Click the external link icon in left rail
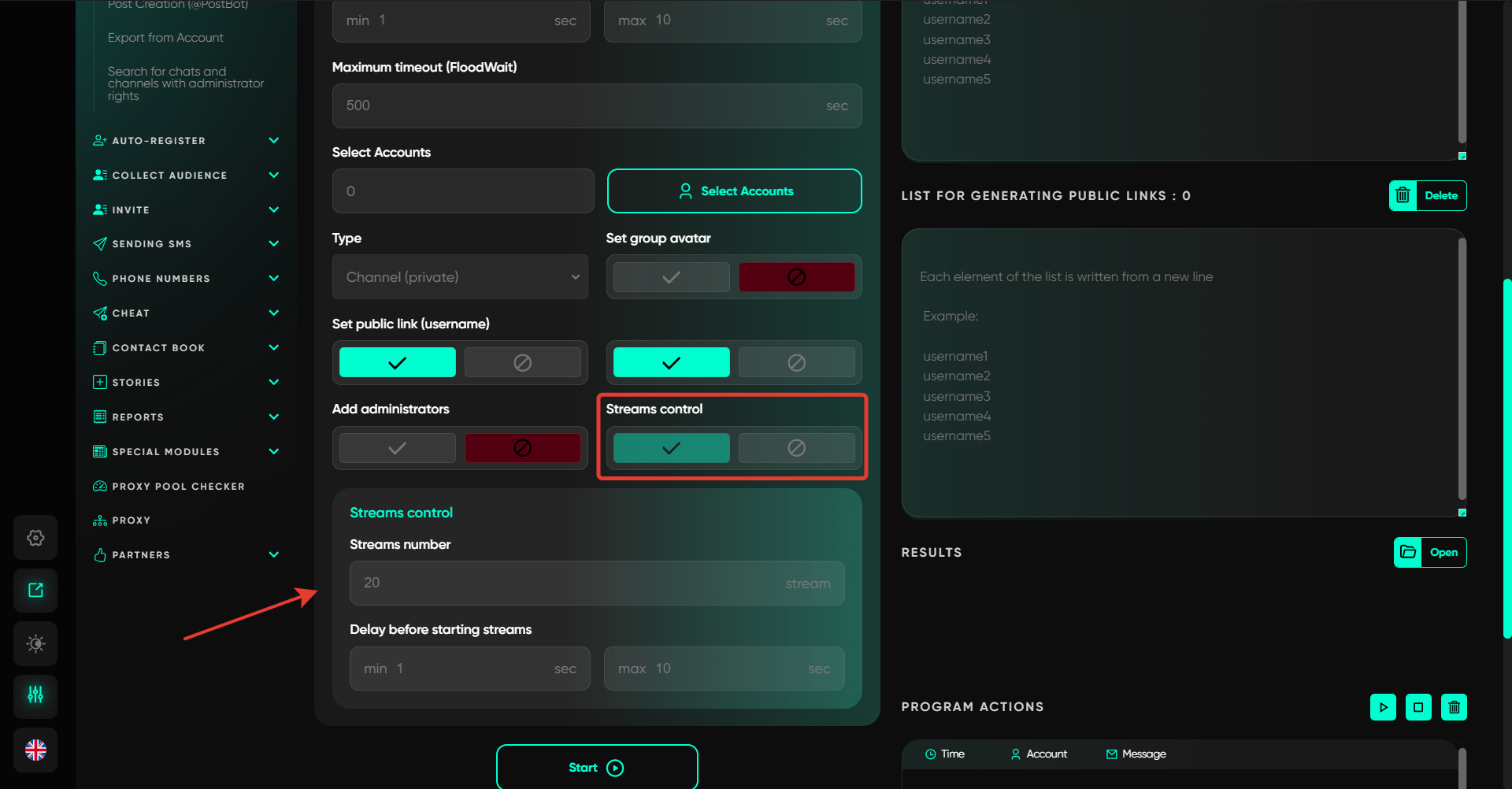This screenshot has width=1512, height=789. (35, 591)
